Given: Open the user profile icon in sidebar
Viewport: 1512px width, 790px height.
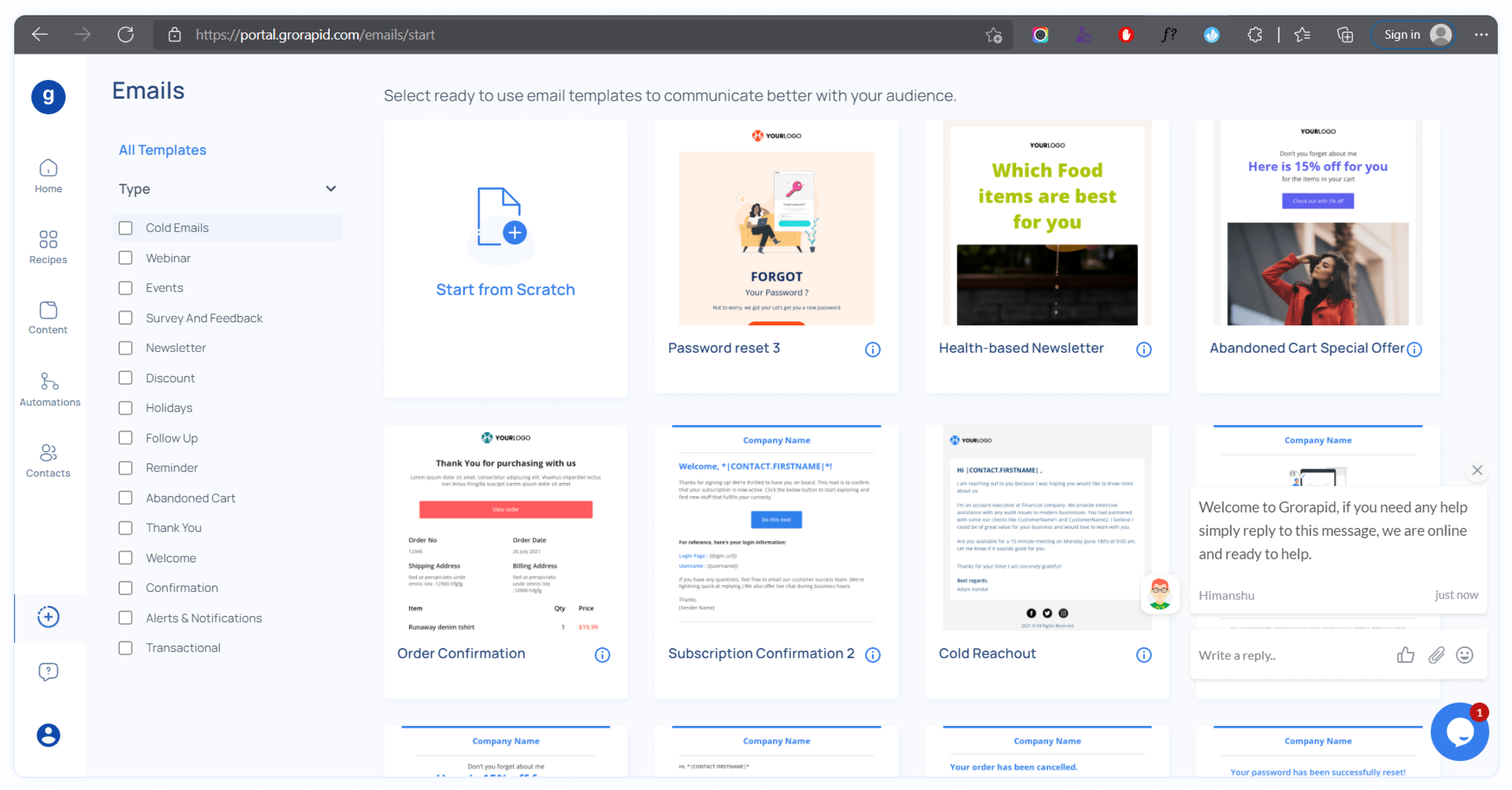Looking at the screenshot, I should [x=48, y=735].
